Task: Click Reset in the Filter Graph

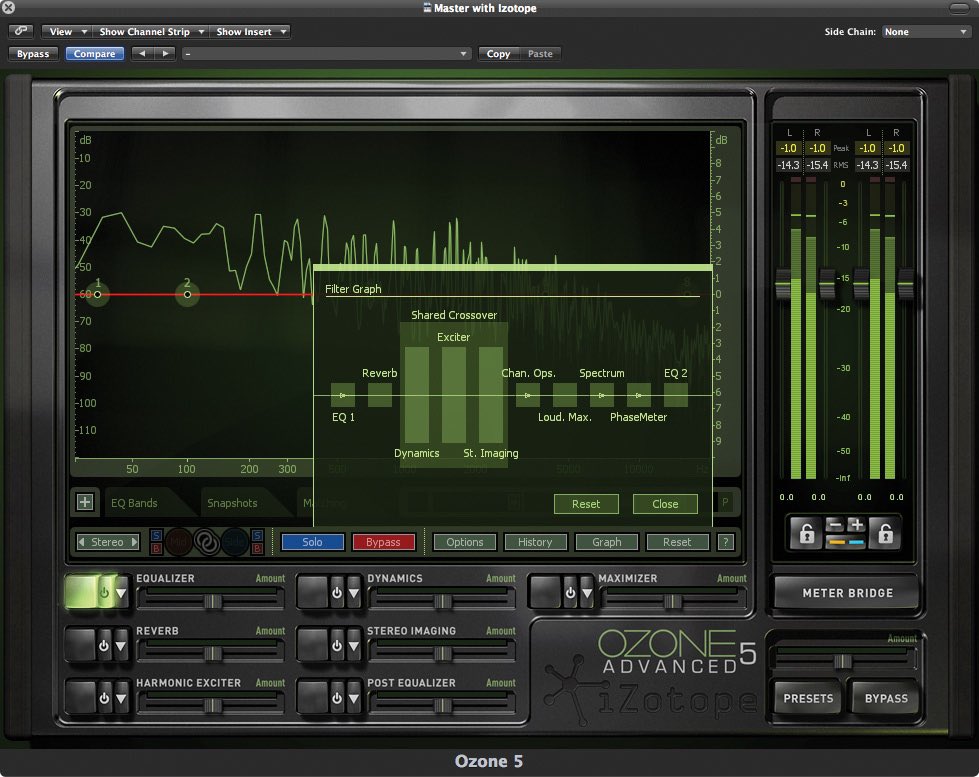Action: point(586,504)
